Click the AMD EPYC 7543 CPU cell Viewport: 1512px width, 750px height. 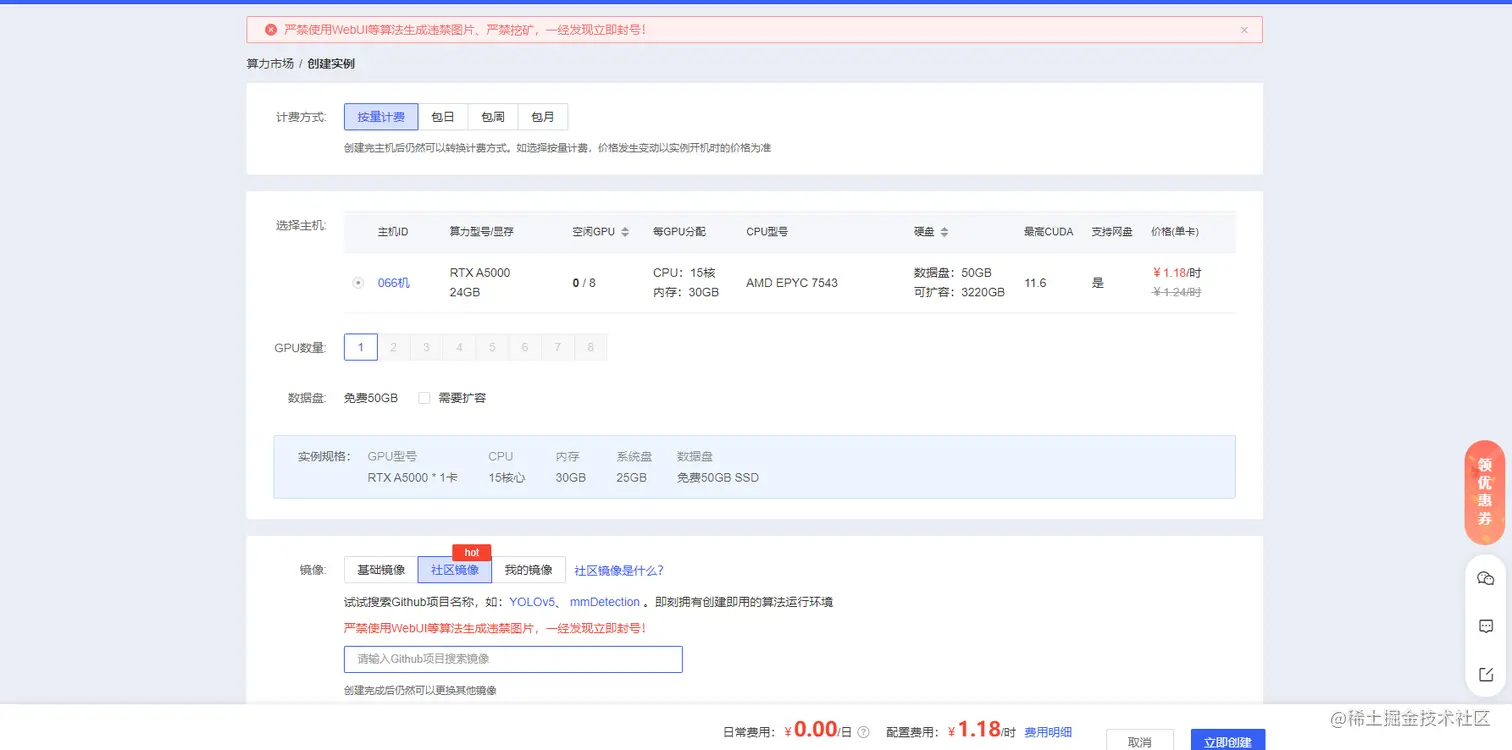(792, 283)
